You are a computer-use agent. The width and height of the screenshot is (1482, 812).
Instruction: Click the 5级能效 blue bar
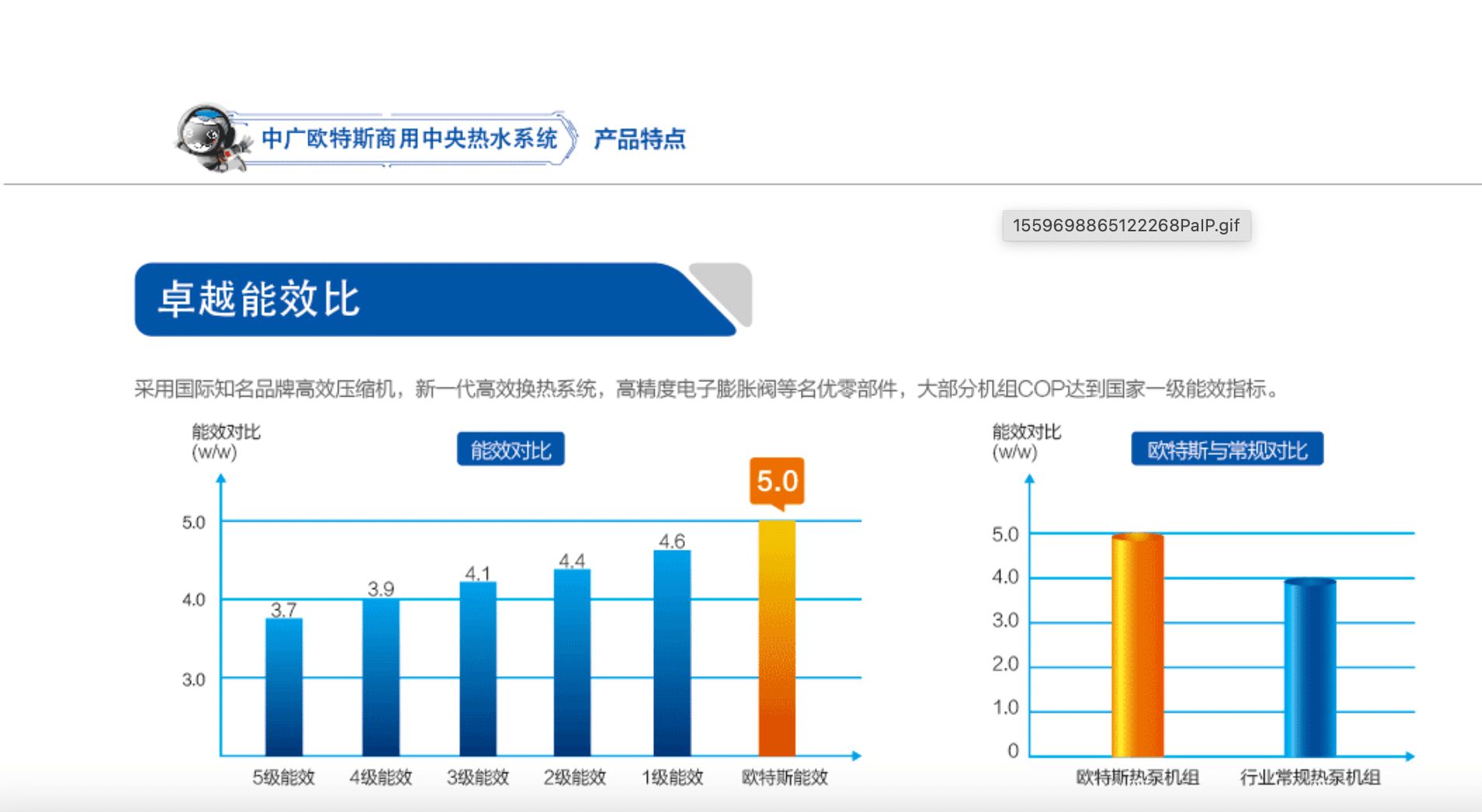click(x=284, y=687)
